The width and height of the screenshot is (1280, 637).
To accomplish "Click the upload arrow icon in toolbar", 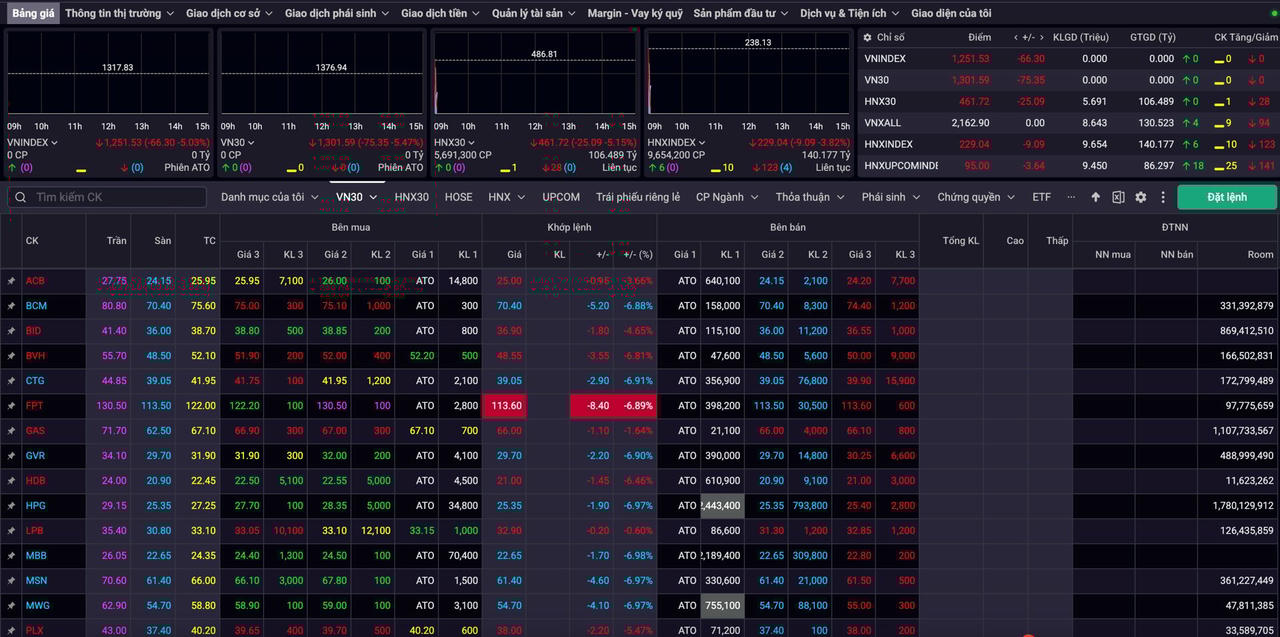I will 1096,197.
